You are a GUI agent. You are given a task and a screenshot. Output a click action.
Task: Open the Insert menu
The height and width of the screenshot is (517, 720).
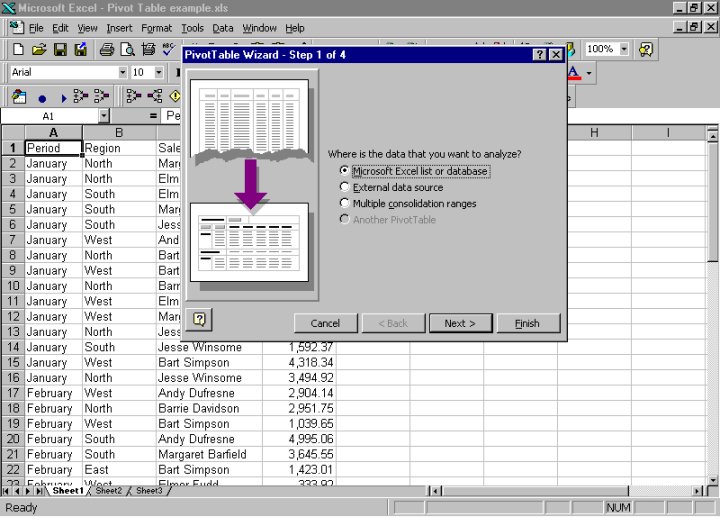coord(119,28)
